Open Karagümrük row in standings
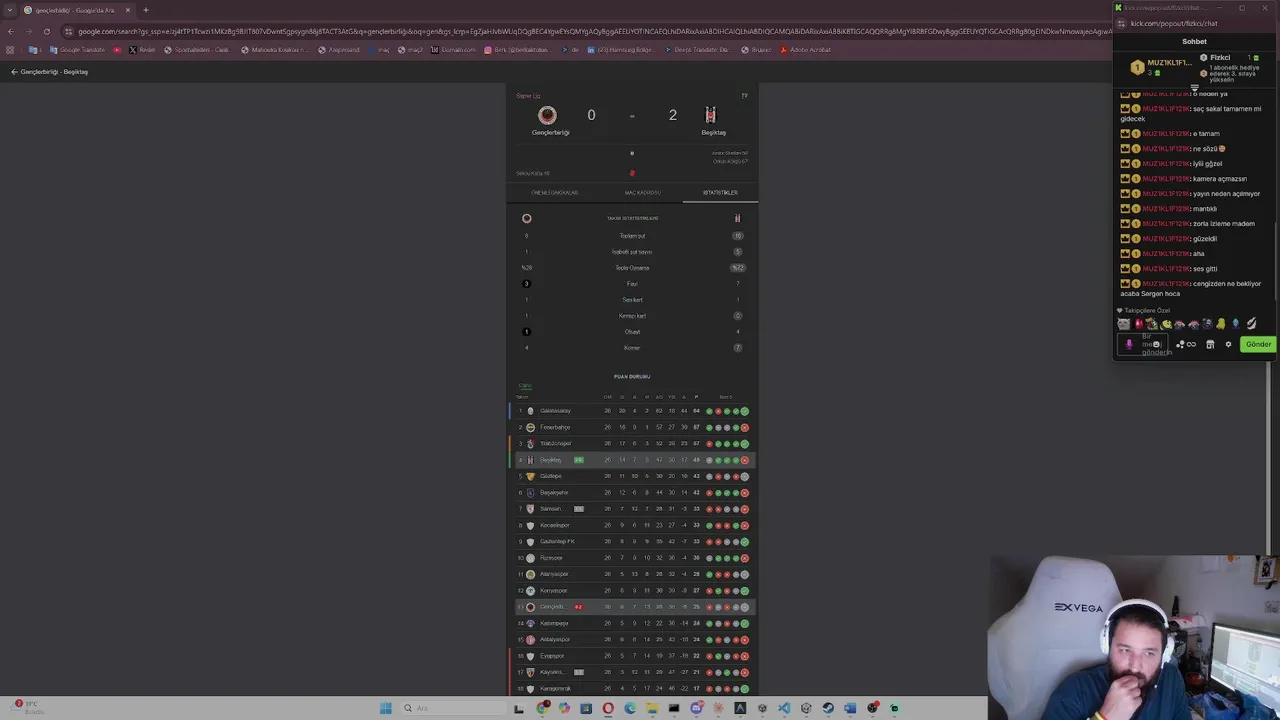1280x720 pixels. pyautogui.click(x=632, y=688)
